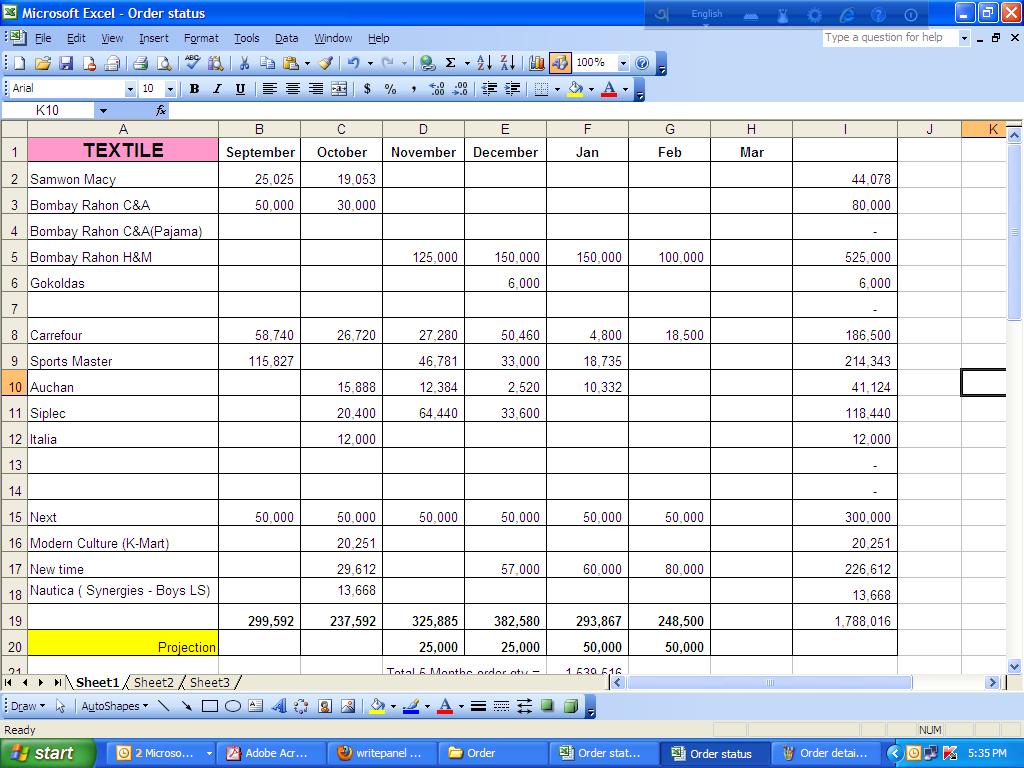Open the Order folder taskbar button
The width and height of the screenshot is (1024, 768).
(x=492, y=753)
